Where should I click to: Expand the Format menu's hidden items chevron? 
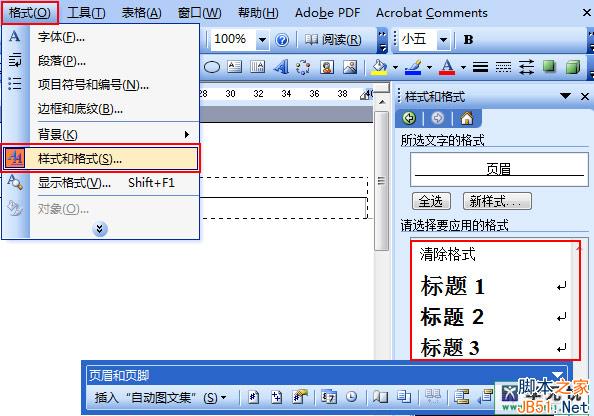click(x=100, y=229)
